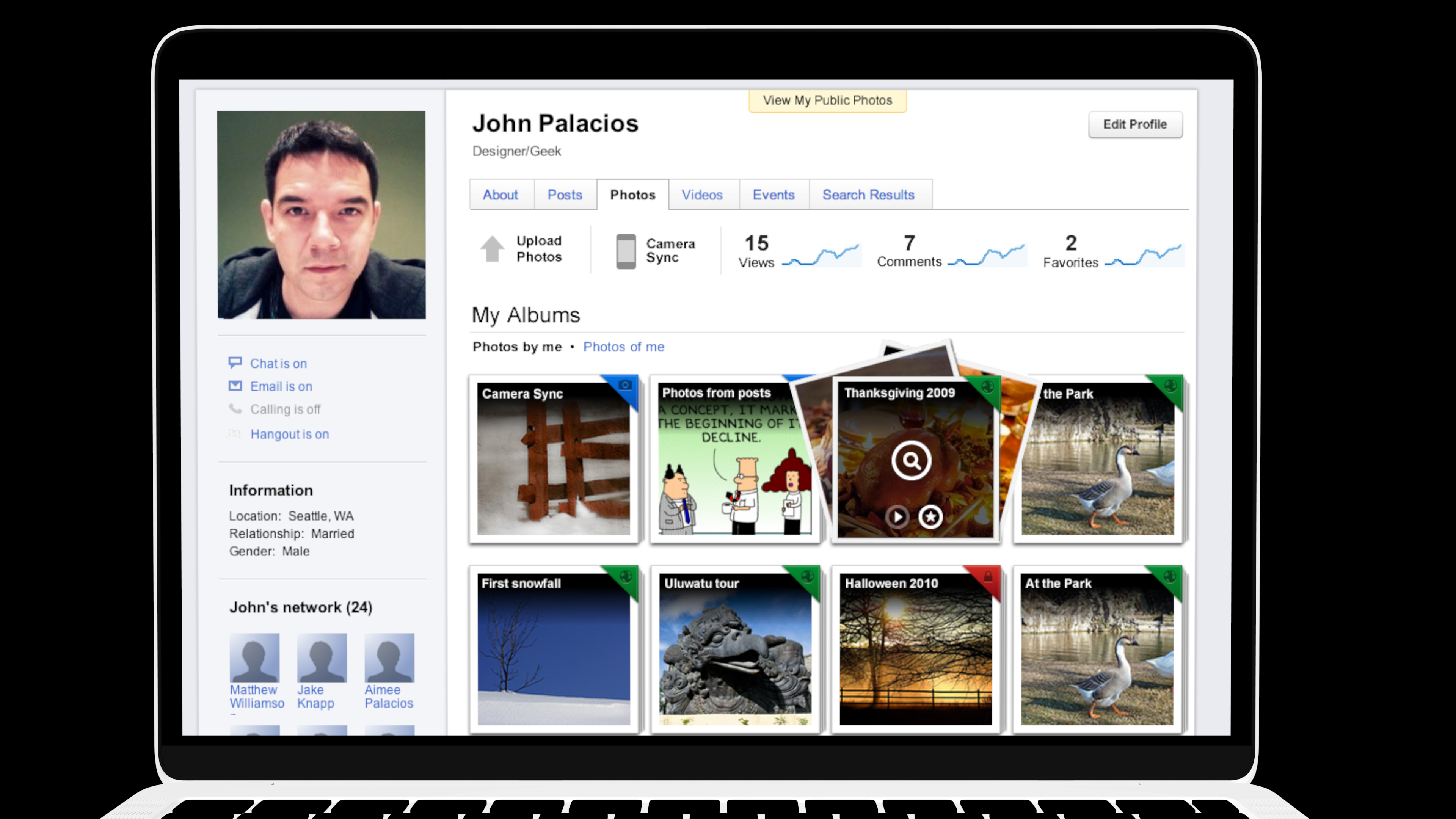Viewport: 1456px width, 819px height.
Task: Click the Edit Profile button
Action: tap(1135, 124)
